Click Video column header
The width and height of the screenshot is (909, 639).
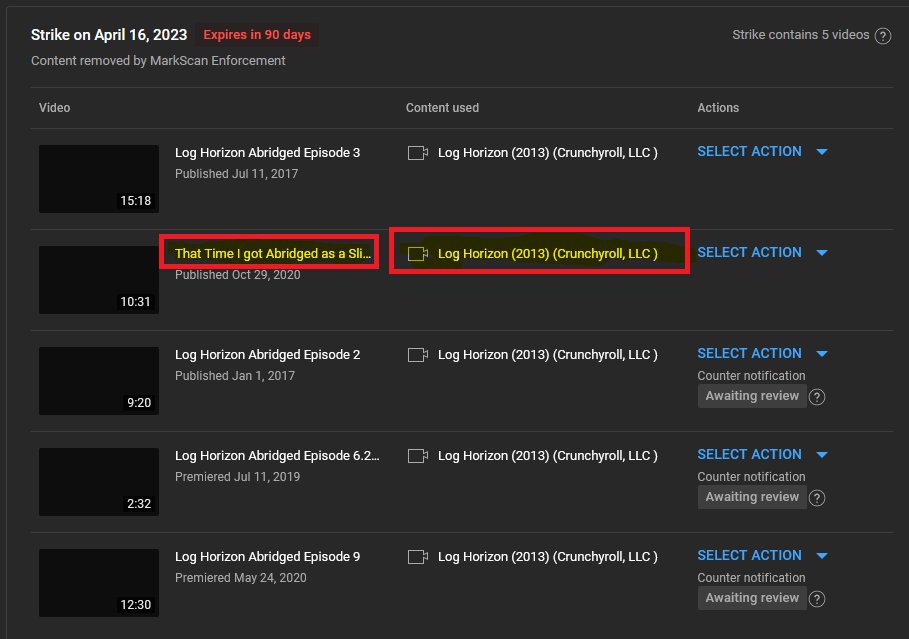click(x=54, y=108)
